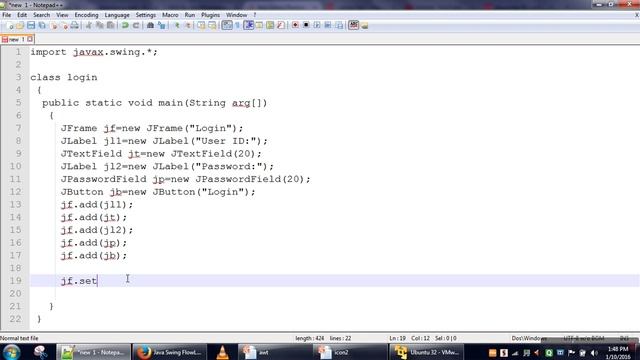Switch to 'Ubuntu 32 - VMw...' taskbar item
Screen dimensions: 640x360
[x=427, y=352]
